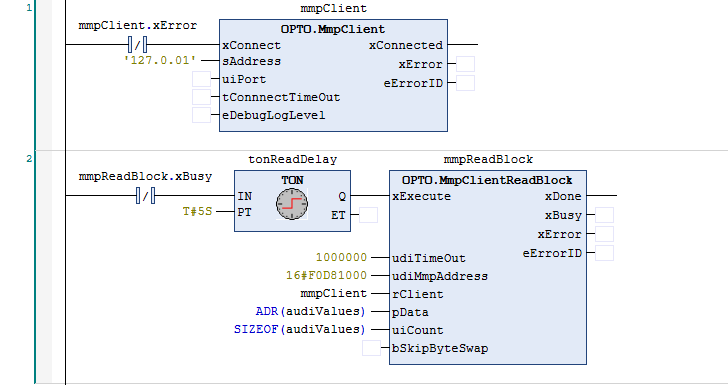Select network number 2 in the margin
728x387 pixels.
(x=29, y=159)
